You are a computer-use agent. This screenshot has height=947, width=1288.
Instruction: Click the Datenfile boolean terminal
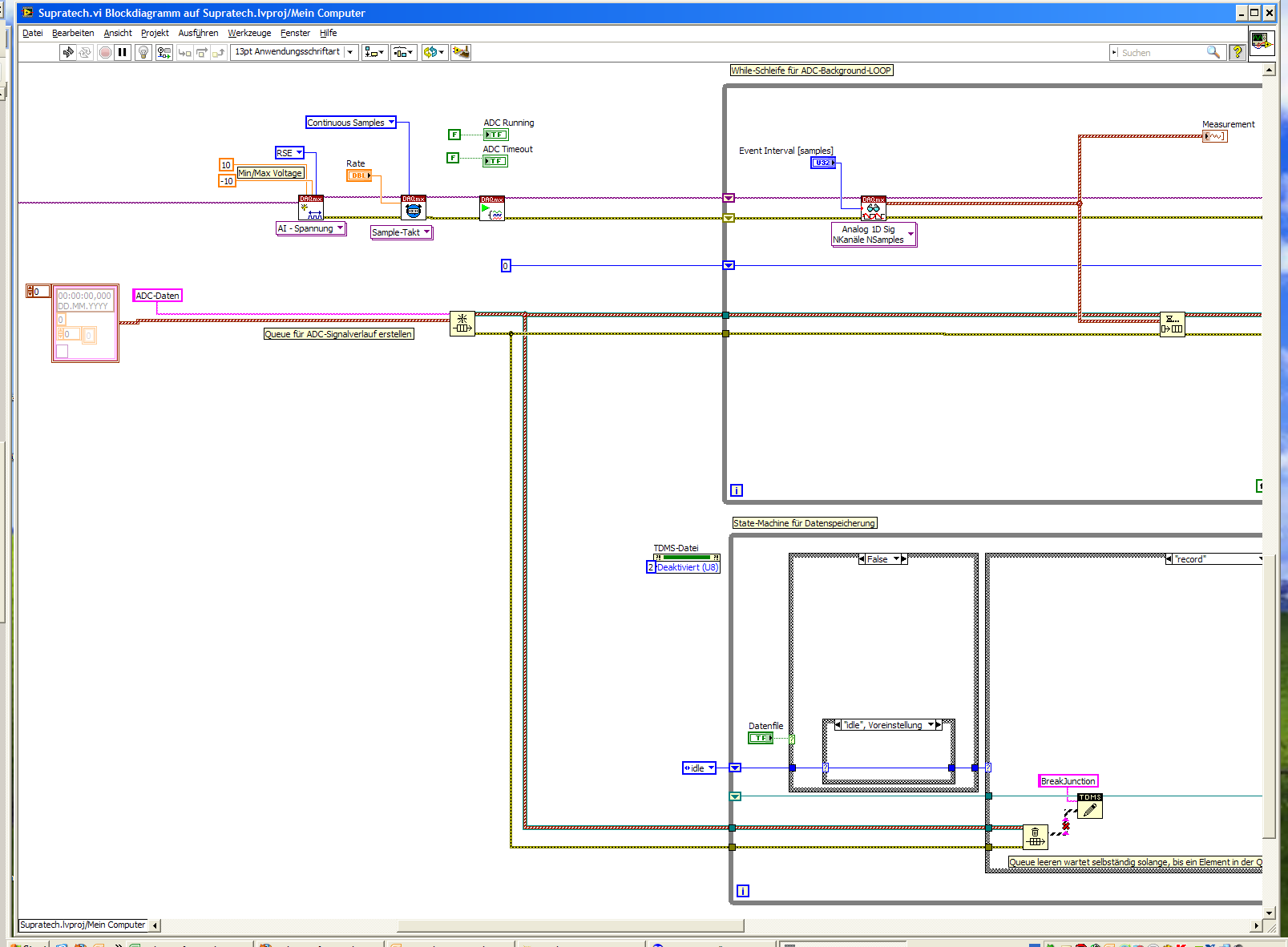click(x=761, y=738)
